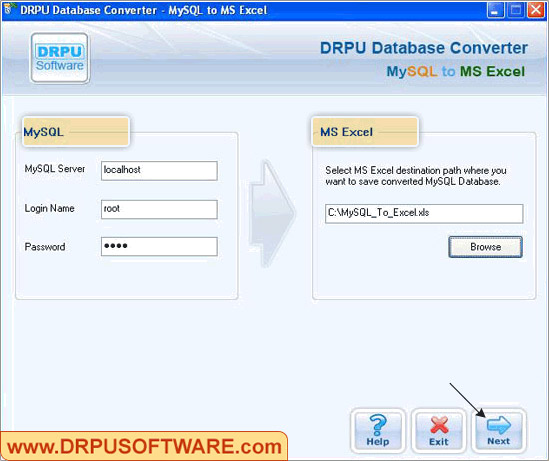Viewport: 549px width, 461px height.
Task: Click the Browse button
Action: [x=485, y=247]
